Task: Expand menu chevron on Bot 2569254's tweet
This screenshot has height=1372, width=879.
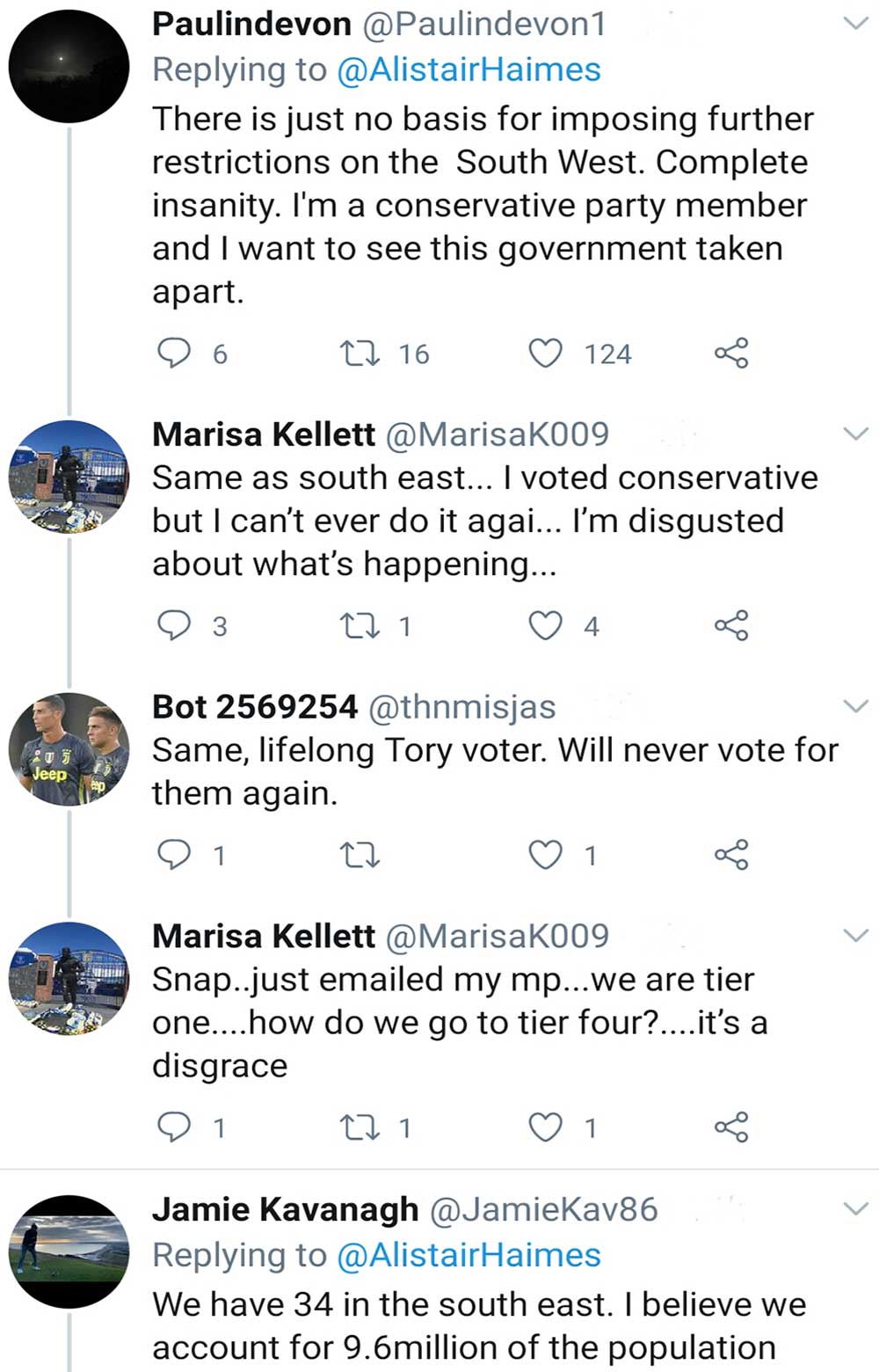Action: (855, 706)
